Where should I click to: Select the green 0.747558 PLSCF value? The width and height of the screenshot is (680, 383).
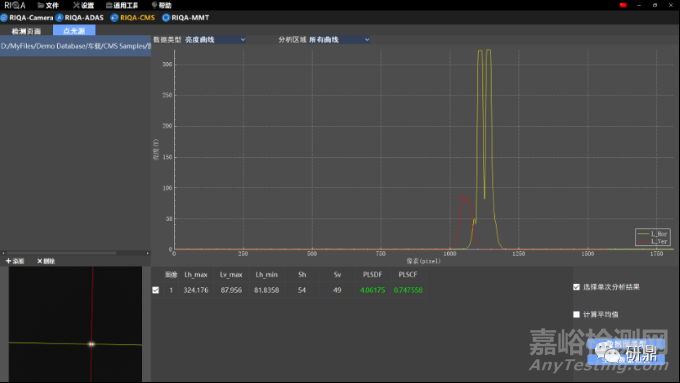(408, 290)
